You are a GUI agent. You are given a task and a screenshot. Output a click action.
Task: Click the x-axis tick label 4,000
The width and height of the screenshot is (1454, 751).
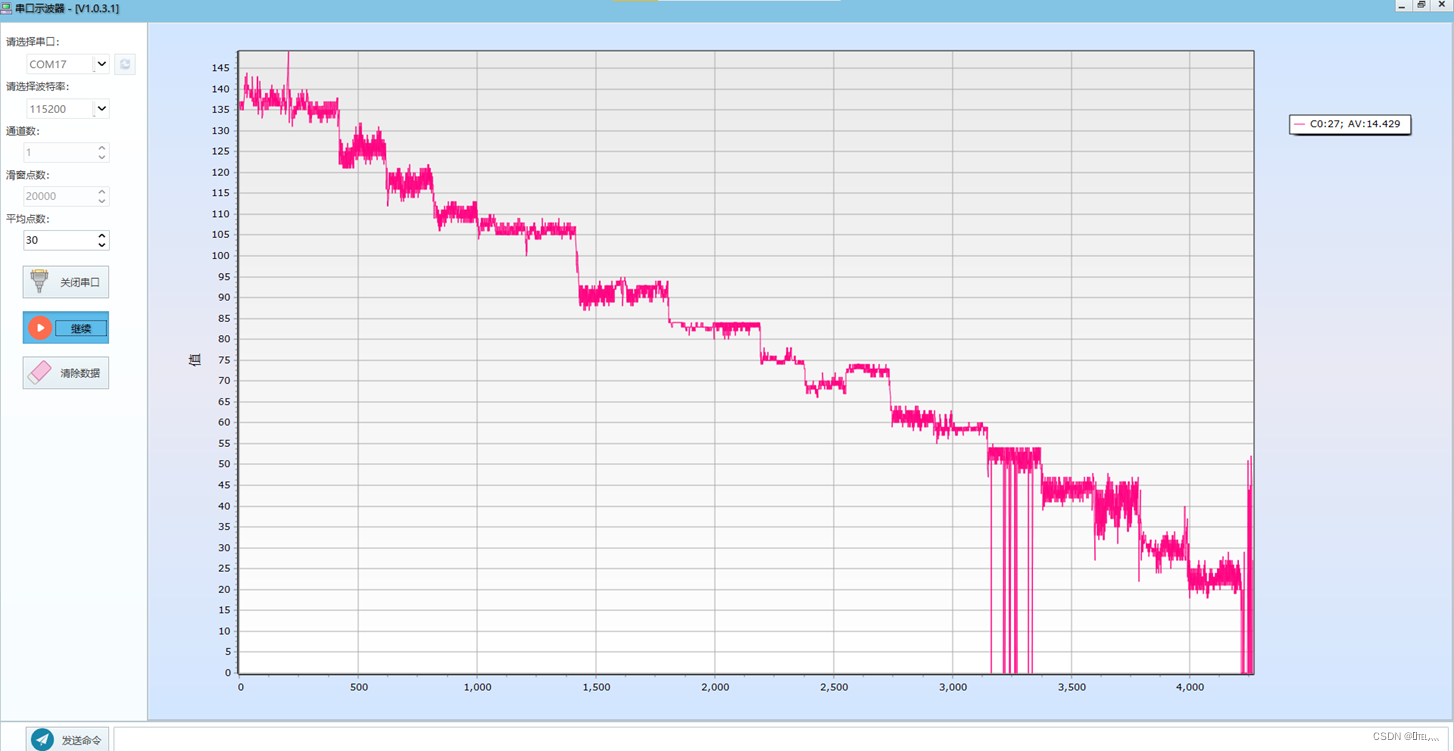(1190, 687)
